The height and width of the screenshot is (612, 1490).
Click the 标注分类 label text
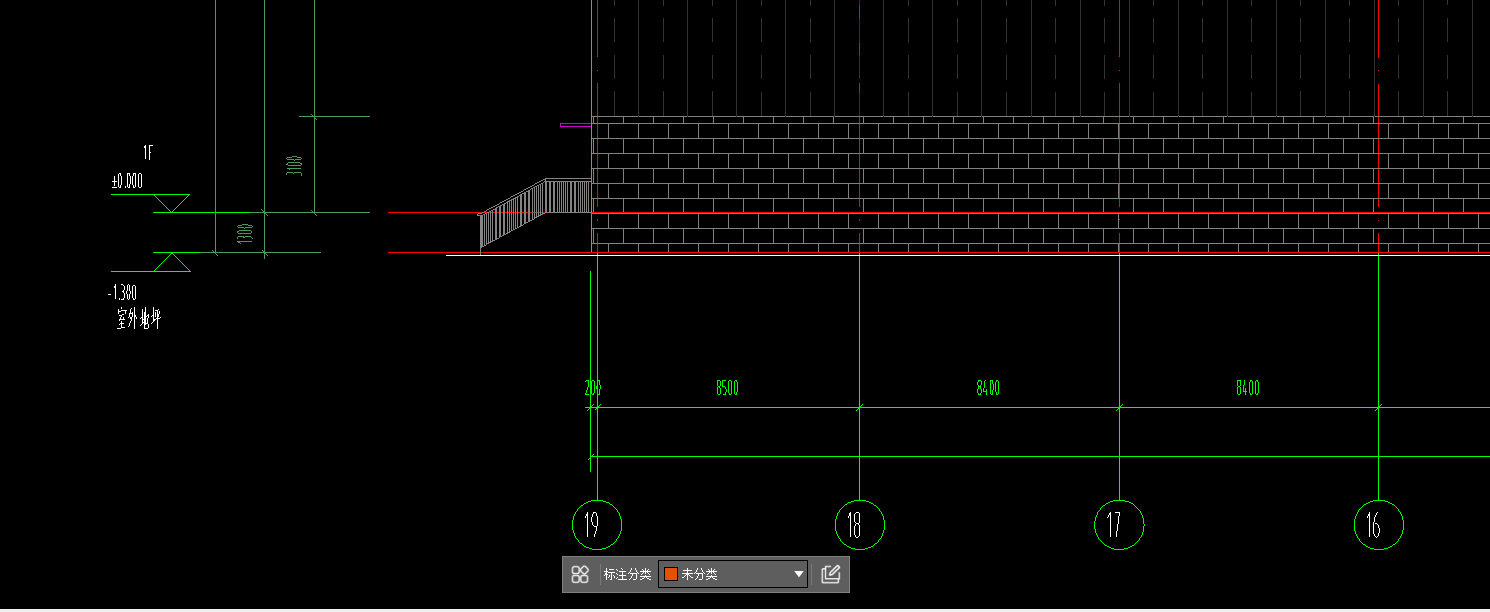(627, 575)
